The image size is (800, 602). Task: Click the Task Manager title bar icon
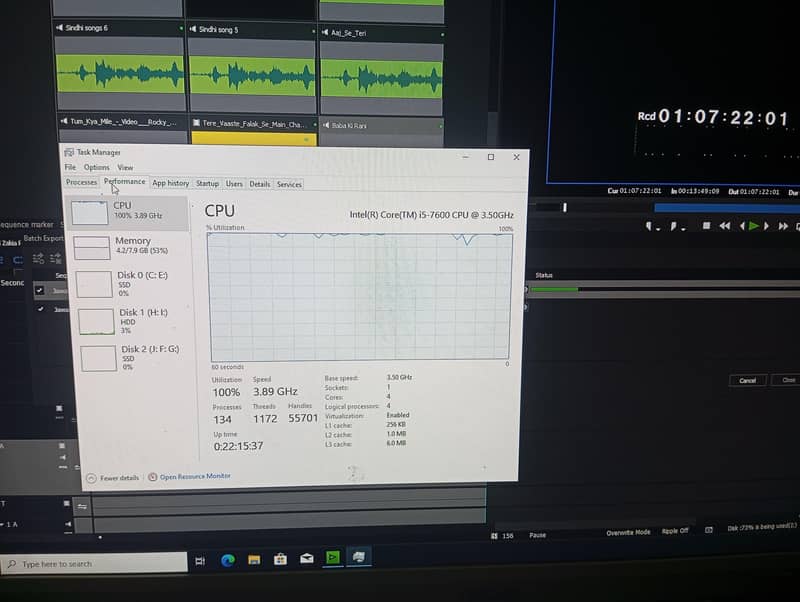68,152
